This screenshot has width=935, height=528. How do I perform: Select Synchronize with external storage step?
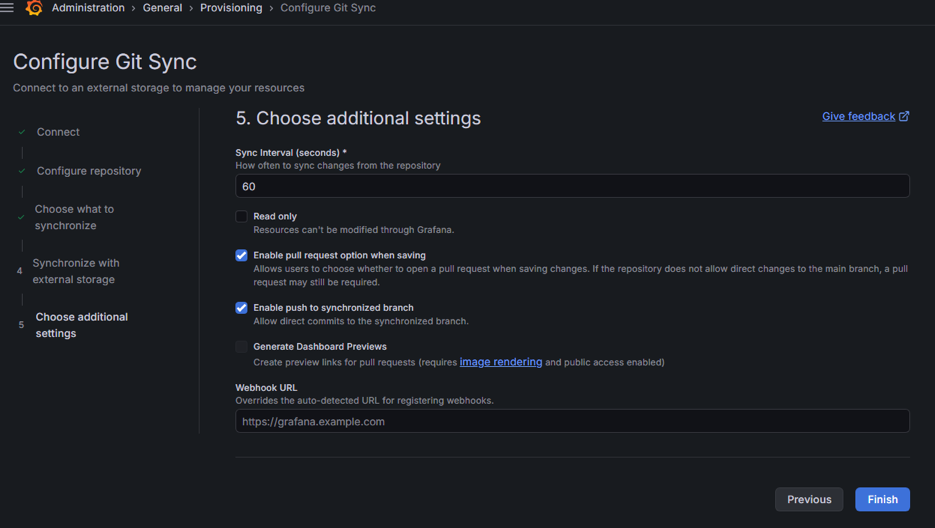pyautogui.click(x=75, y=271)
